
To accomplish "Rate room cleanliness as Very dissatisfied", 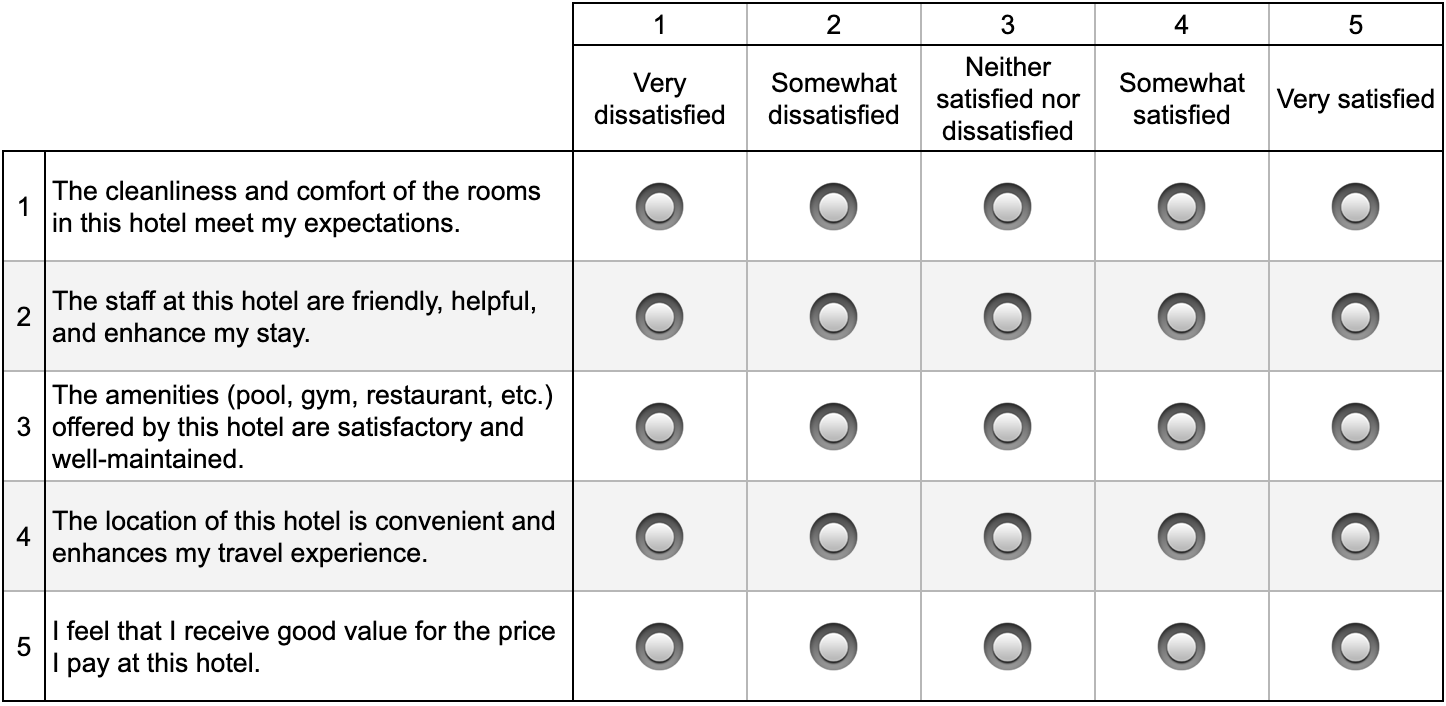I will point(659,207).
